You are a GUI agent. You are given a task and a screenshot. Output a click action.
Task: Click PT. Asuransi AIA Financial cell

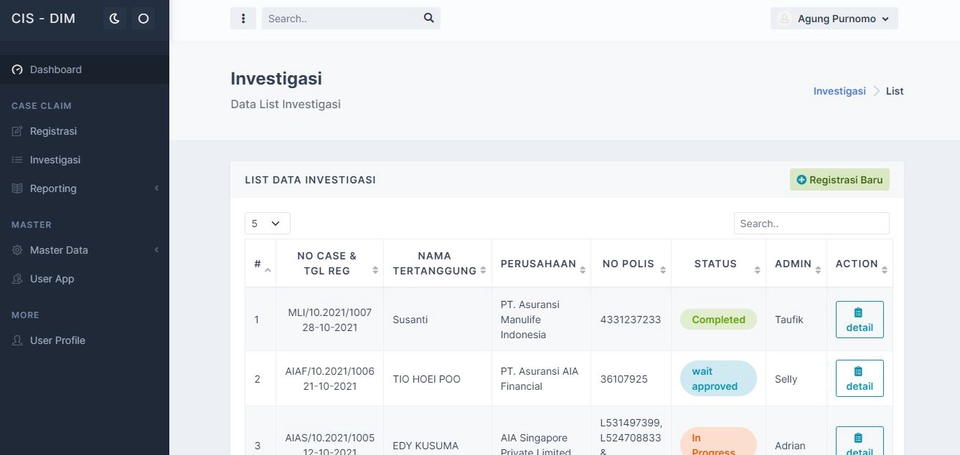coord(541,379)
